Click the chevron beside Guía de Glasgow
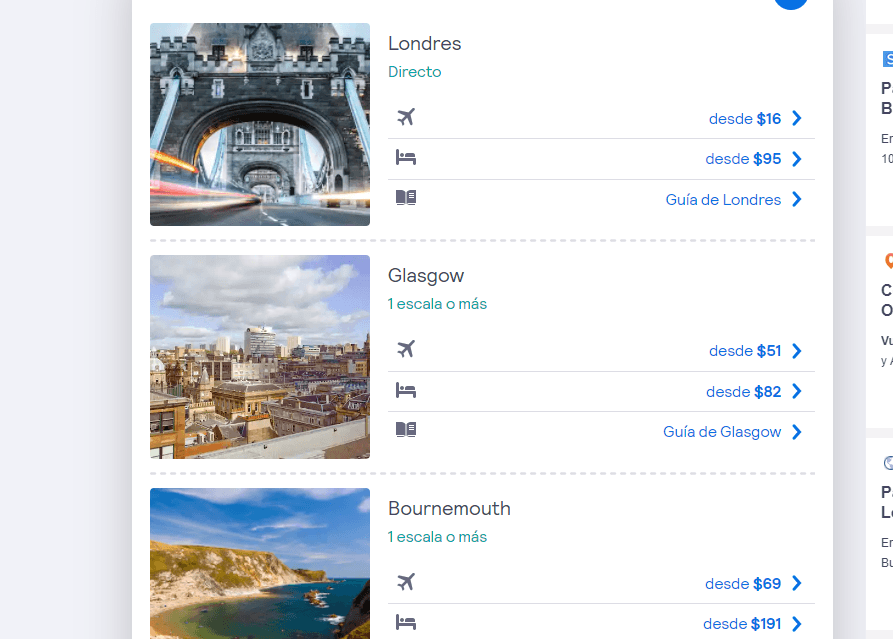This screenshot has height=639, width=893. (796, 431)
